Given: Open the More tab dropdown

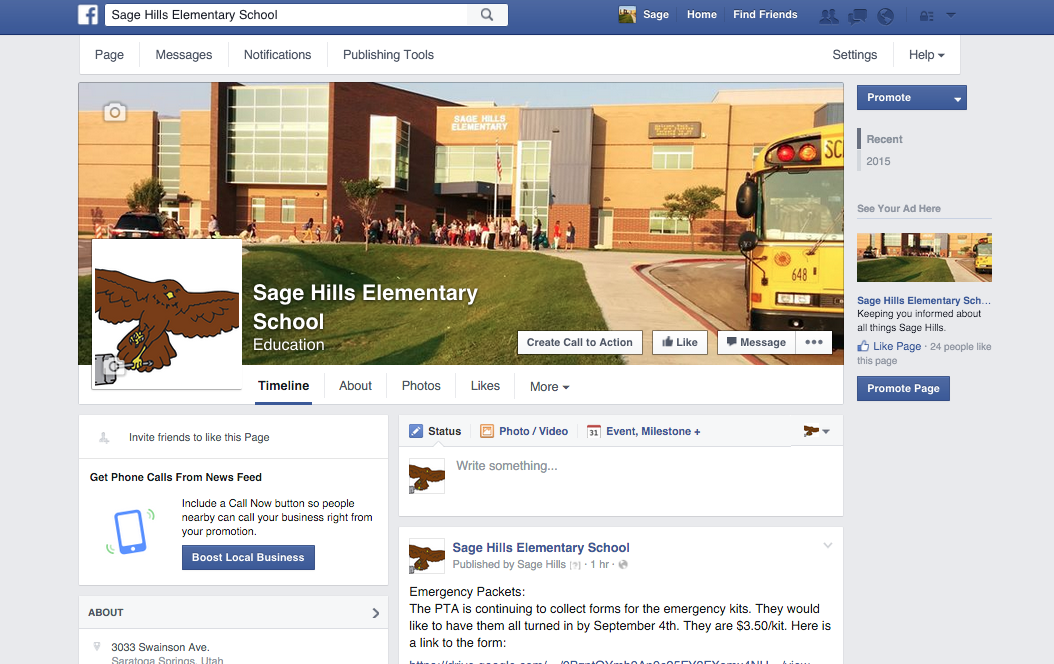Looking at the screenshot, I should [549, 386].
